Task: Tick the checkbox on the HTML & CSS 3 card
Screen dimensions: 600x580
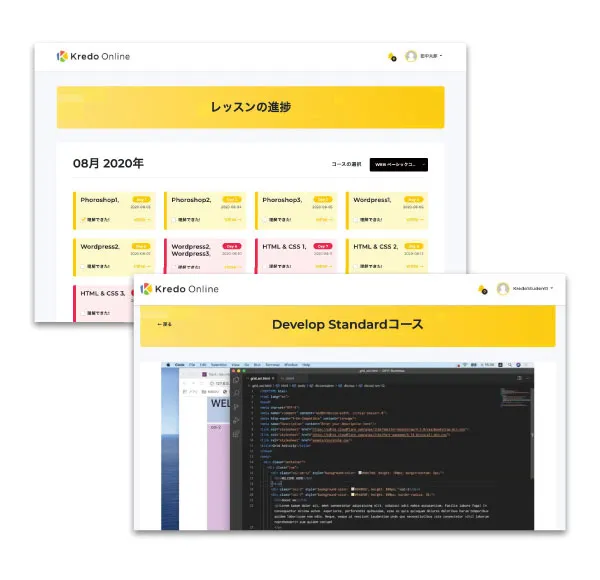Action: 83,313
